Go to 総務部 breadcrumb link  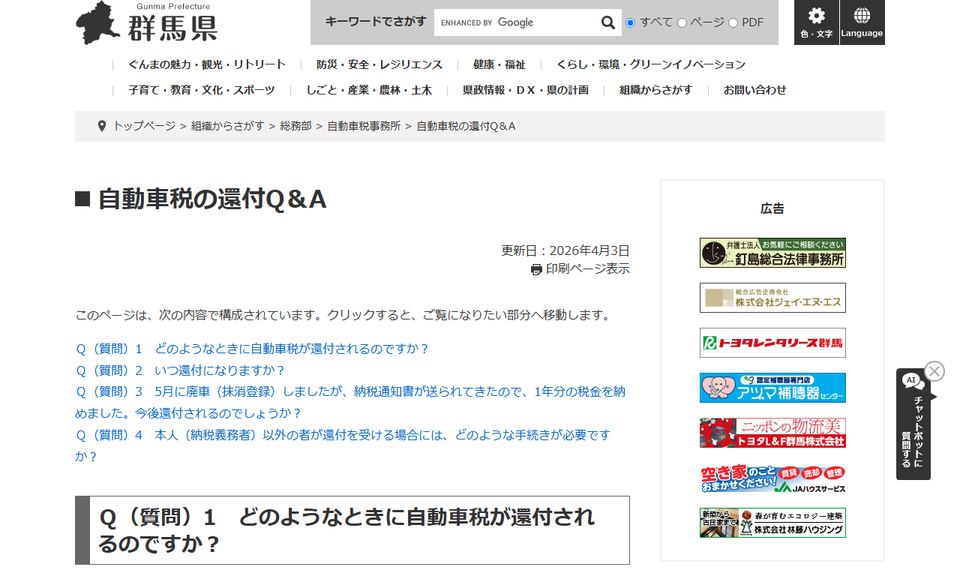[295, 126]
